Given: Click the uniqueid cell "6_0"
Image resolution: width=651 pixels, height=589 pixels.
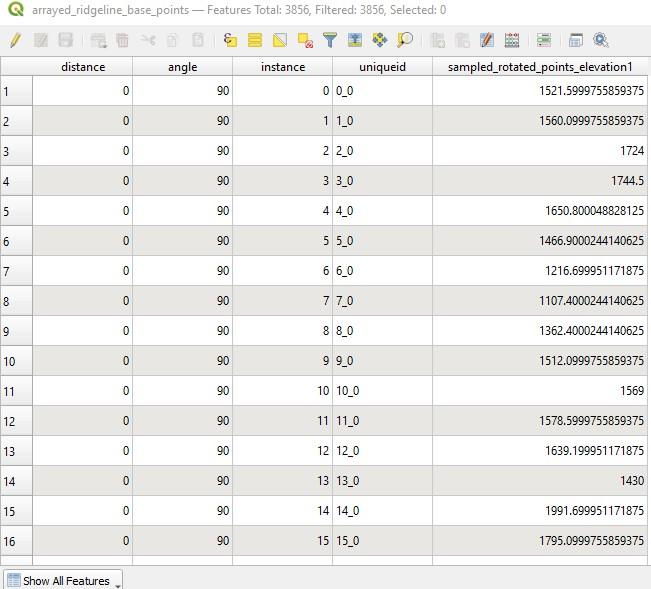Looking at the screenshot, I should (x=382, y=271).
